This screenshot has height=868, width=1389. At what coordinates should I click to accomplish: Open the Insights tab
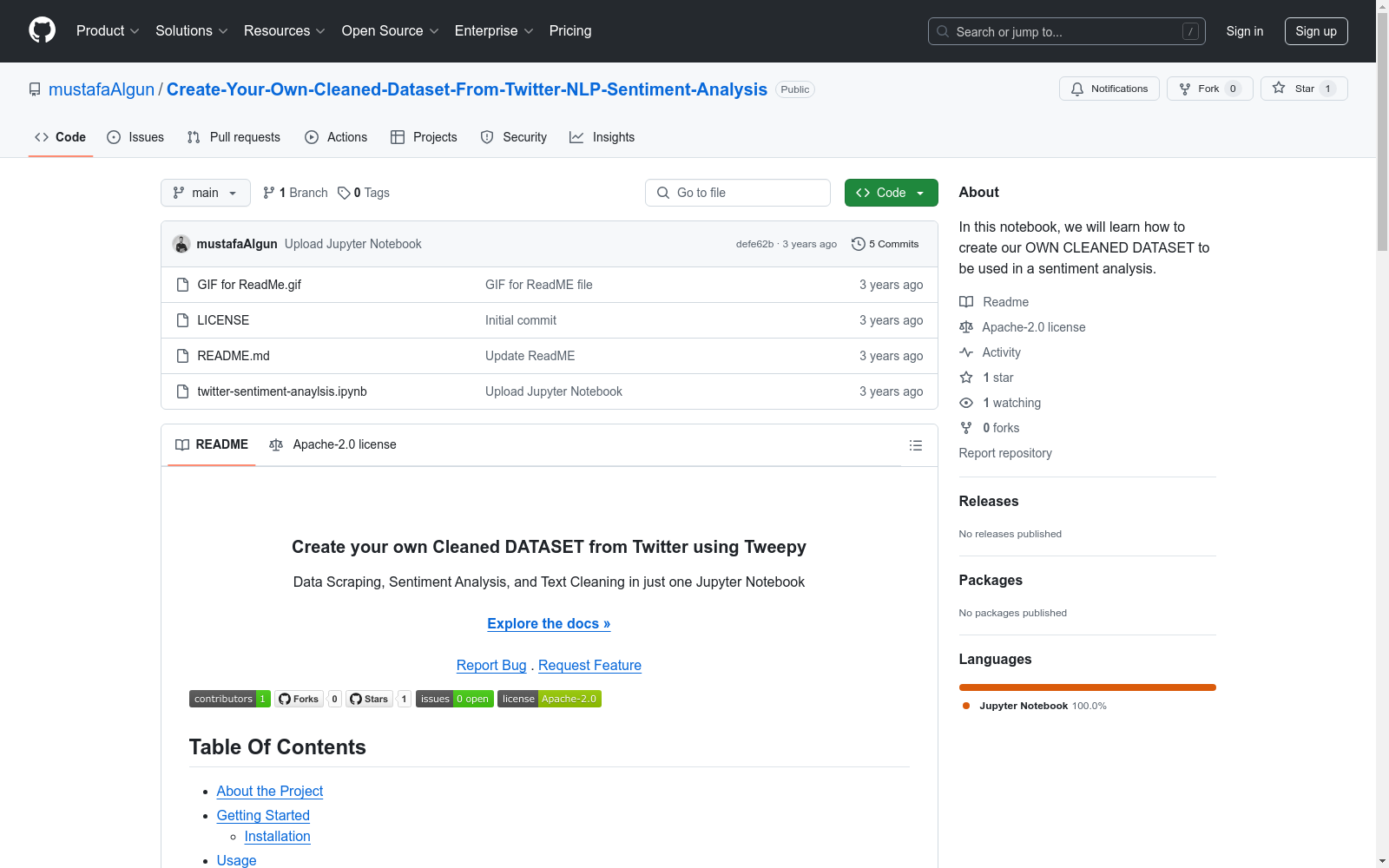point(602,137)
